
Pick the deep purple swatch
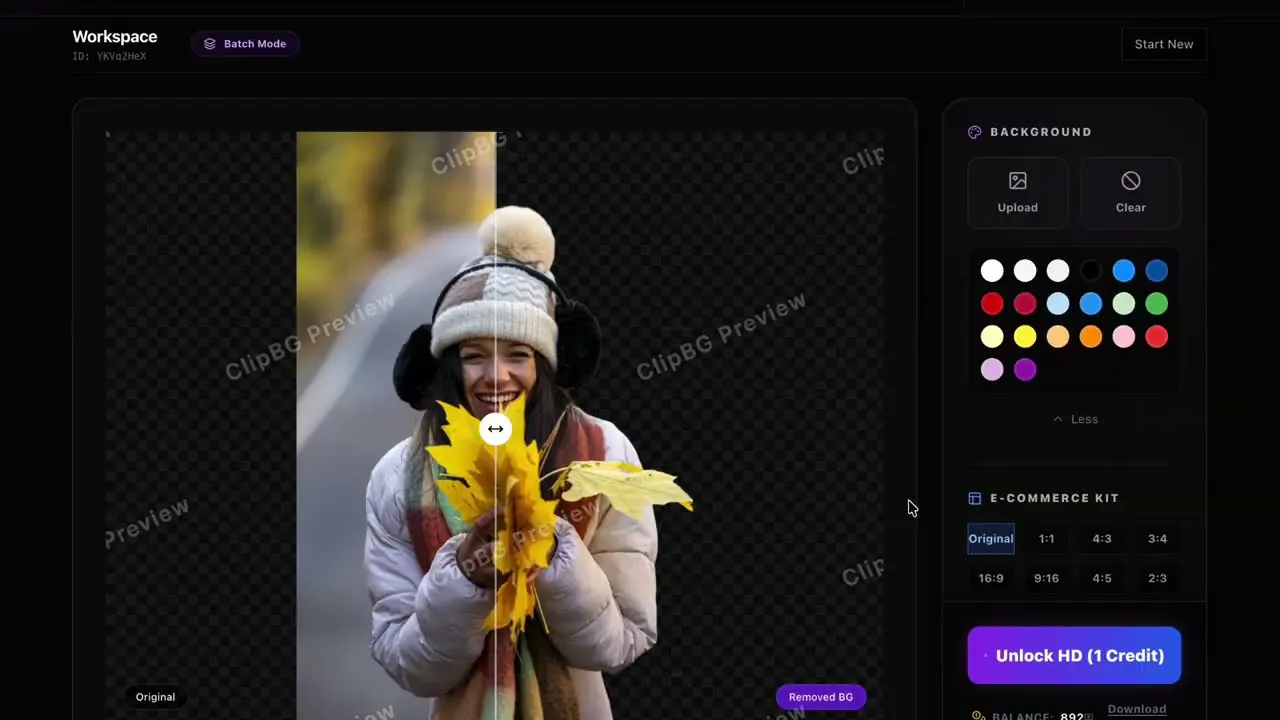(x=1025, y=370)
